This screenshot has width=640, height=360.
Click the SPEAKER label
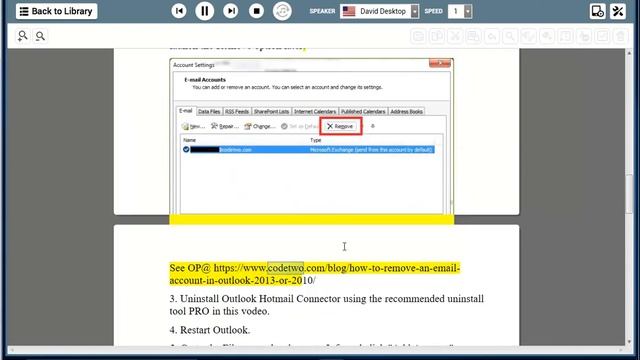point(322,11)
